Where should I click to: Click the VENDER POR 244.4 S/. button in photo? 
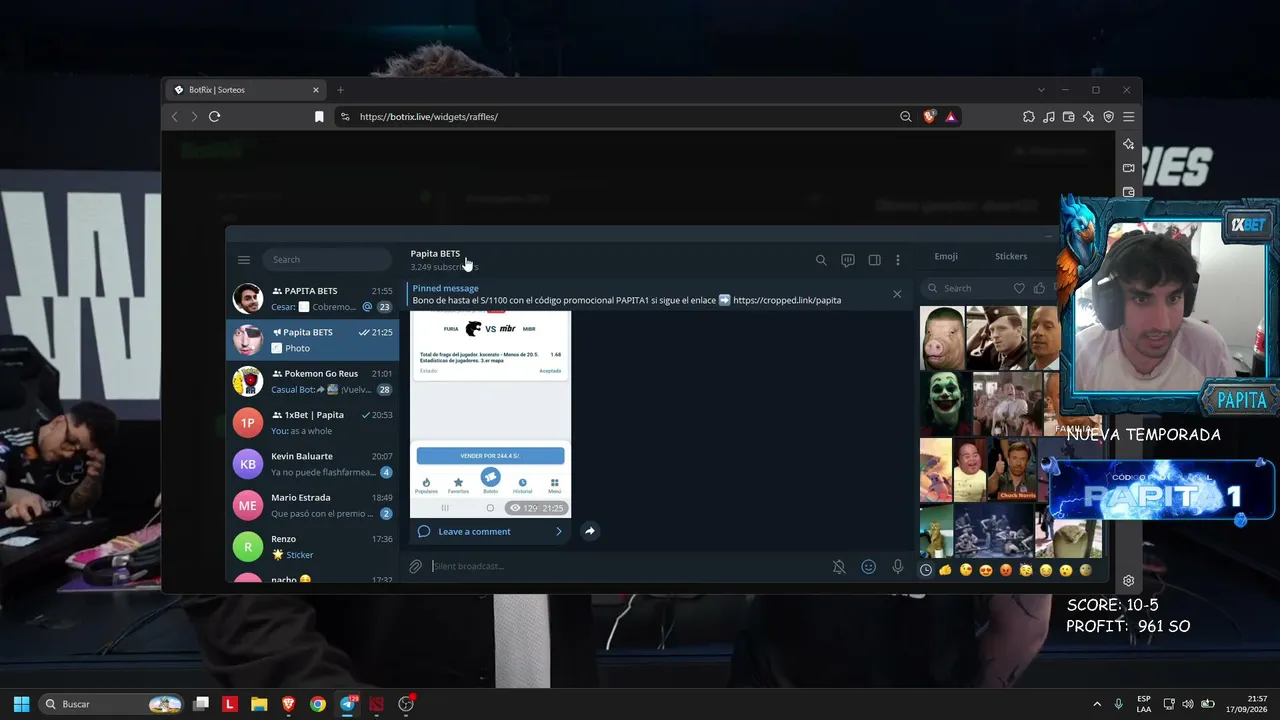click(x=490, y=456)
